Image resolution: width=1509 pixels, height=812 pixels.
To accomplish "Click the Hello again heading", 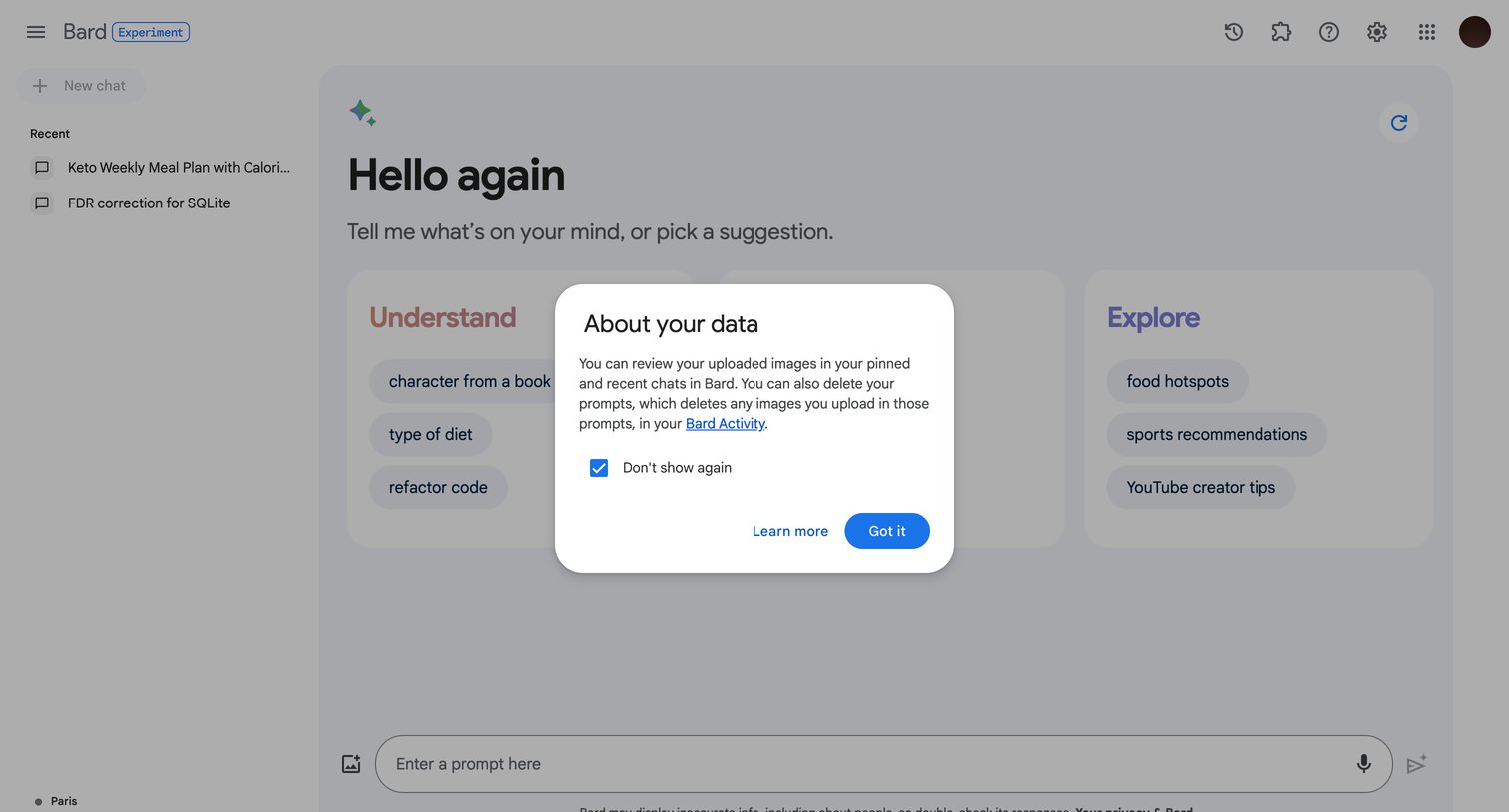I will (456, 176).
